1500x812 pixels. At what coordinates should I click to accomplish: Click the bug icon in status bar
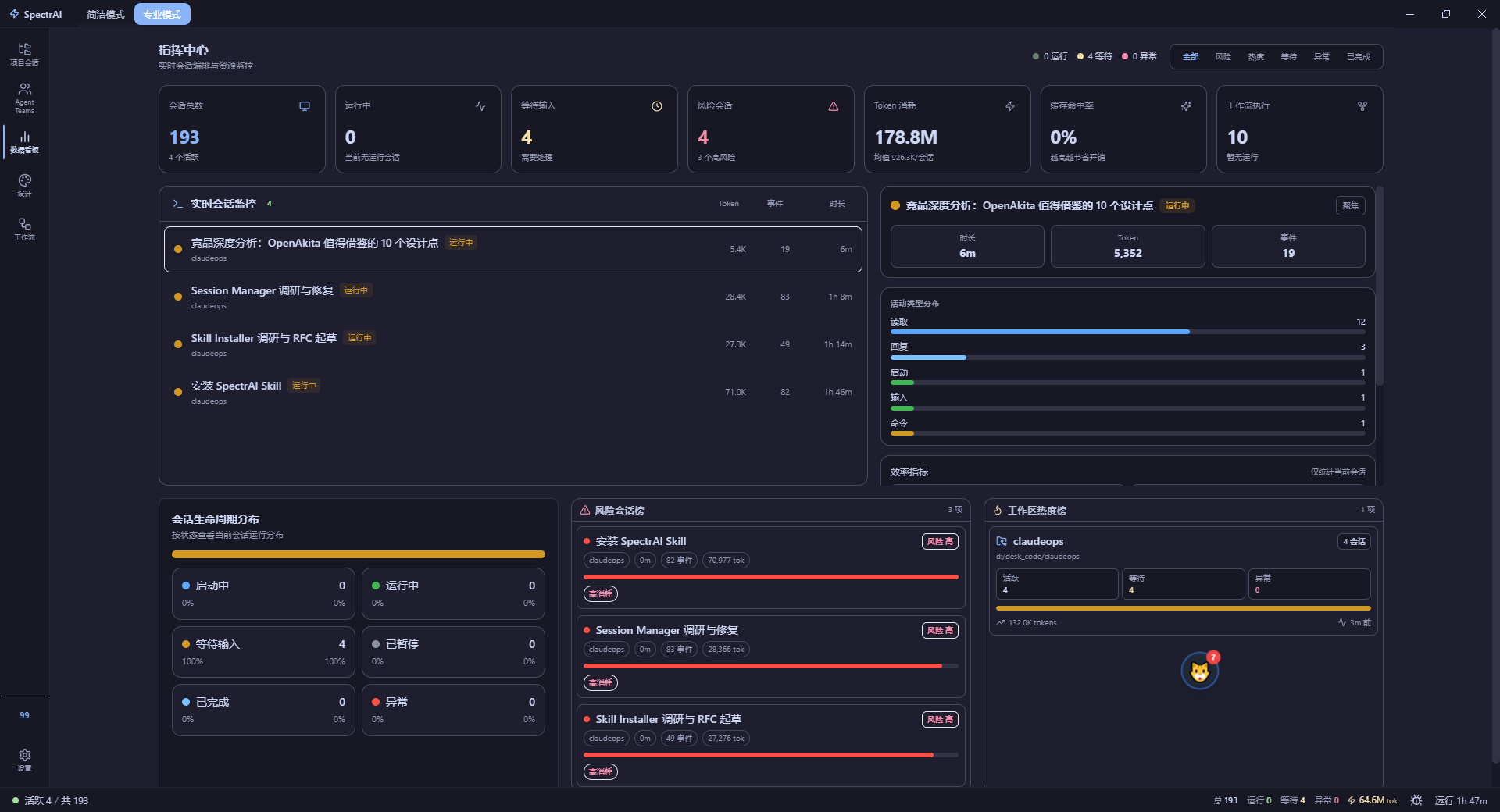click(1416, 800)
